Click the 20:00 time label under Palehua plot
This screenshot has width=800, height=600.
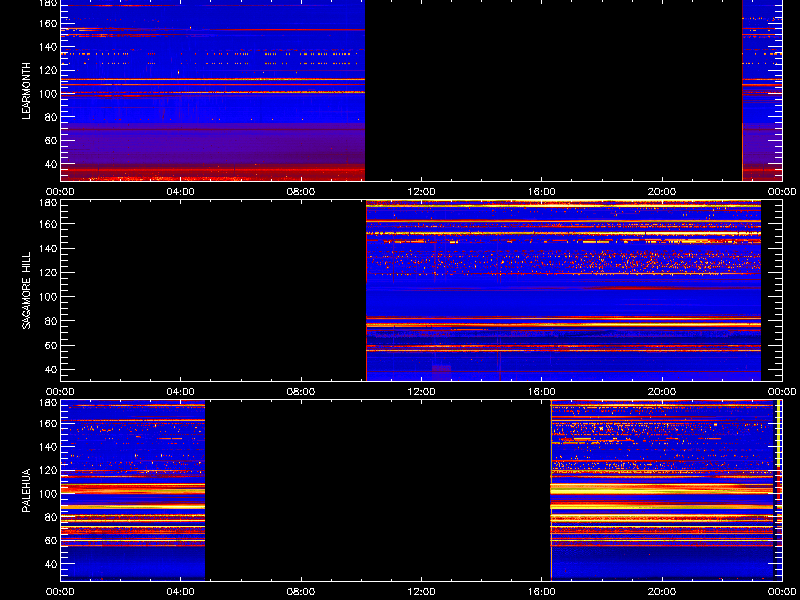(662, 592)
